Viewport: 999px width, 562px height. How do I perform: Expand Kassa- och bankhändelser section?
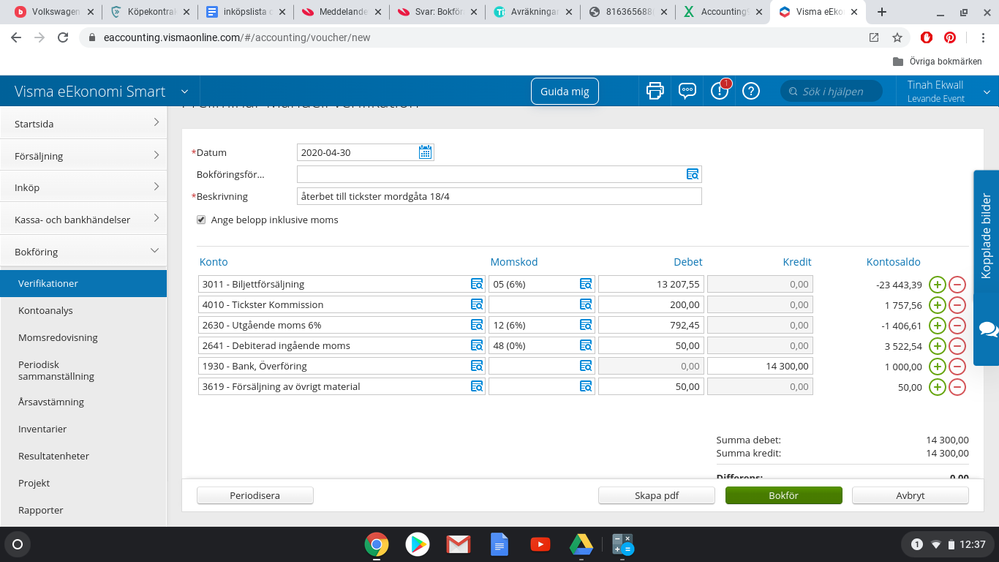pyautogui.click(x=83, y=219)
